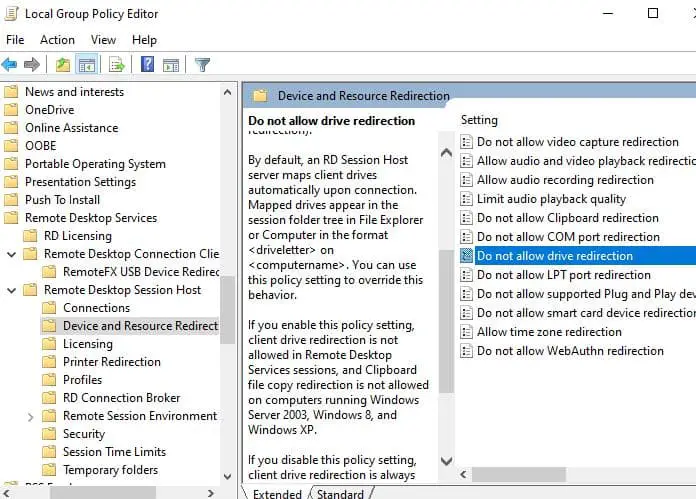
Task: Click the Back arrow toolbar icon
Action: click(10, 65)
